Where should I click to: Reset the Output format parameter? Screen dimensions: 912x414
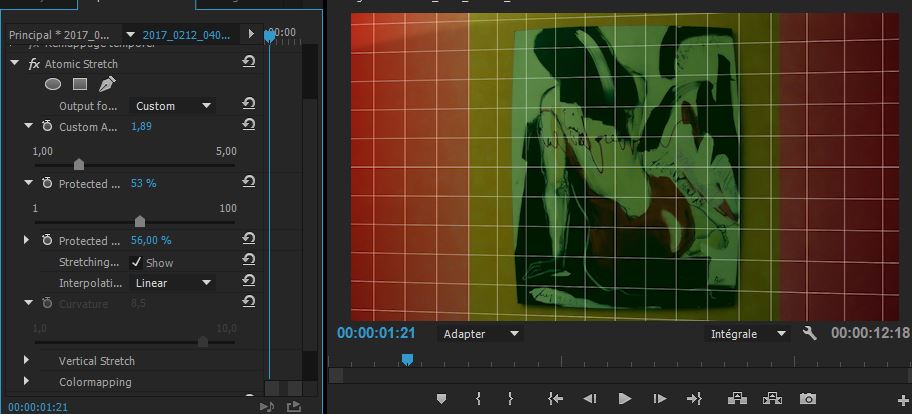pos(248,104)
